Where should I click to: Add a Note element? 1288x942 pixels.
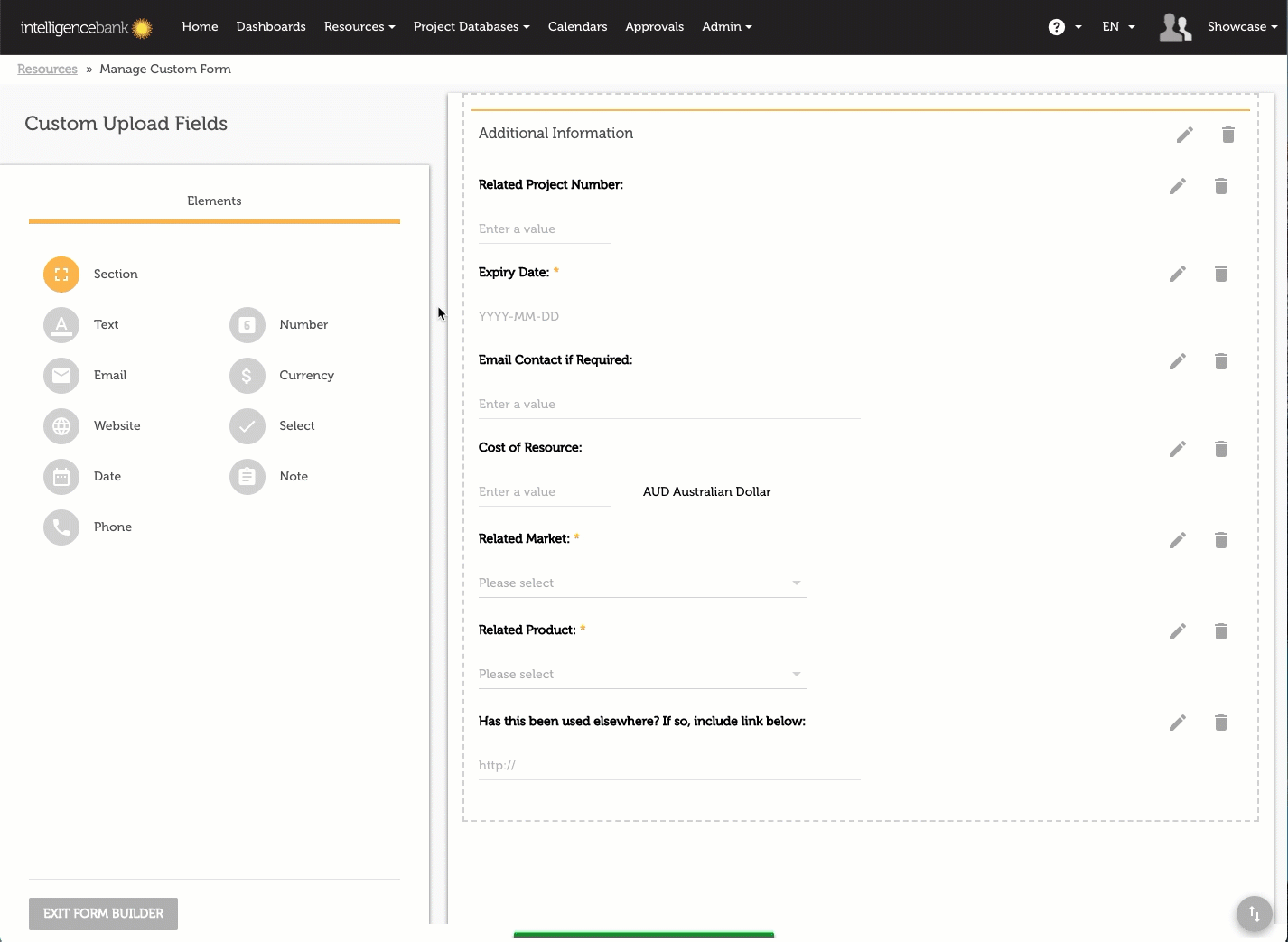tap(247, 477)
